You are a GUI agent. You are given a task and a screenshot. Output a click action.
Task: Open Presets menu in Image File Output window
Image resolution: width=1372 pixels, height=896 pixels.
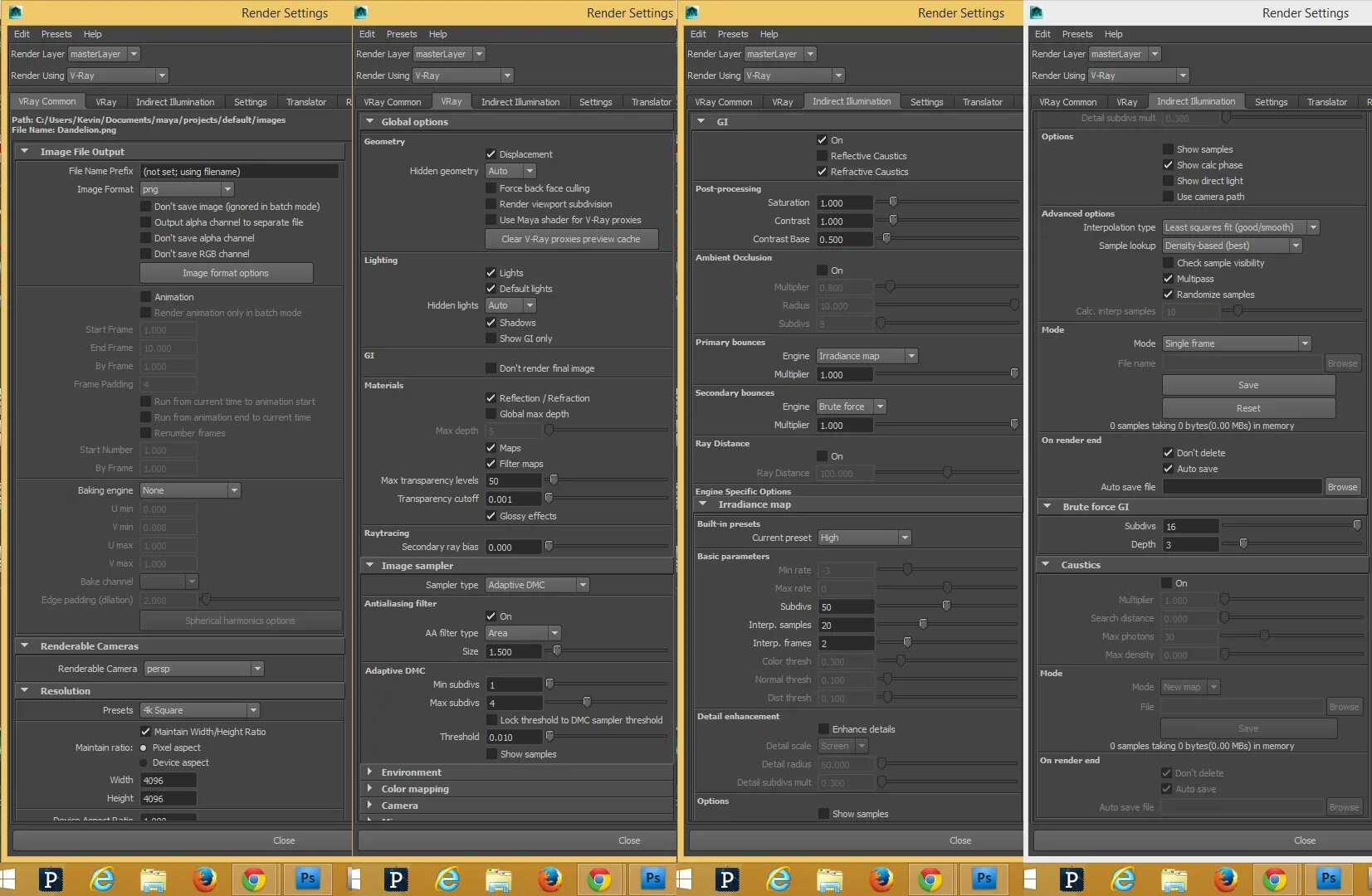[x=56, y=34]
